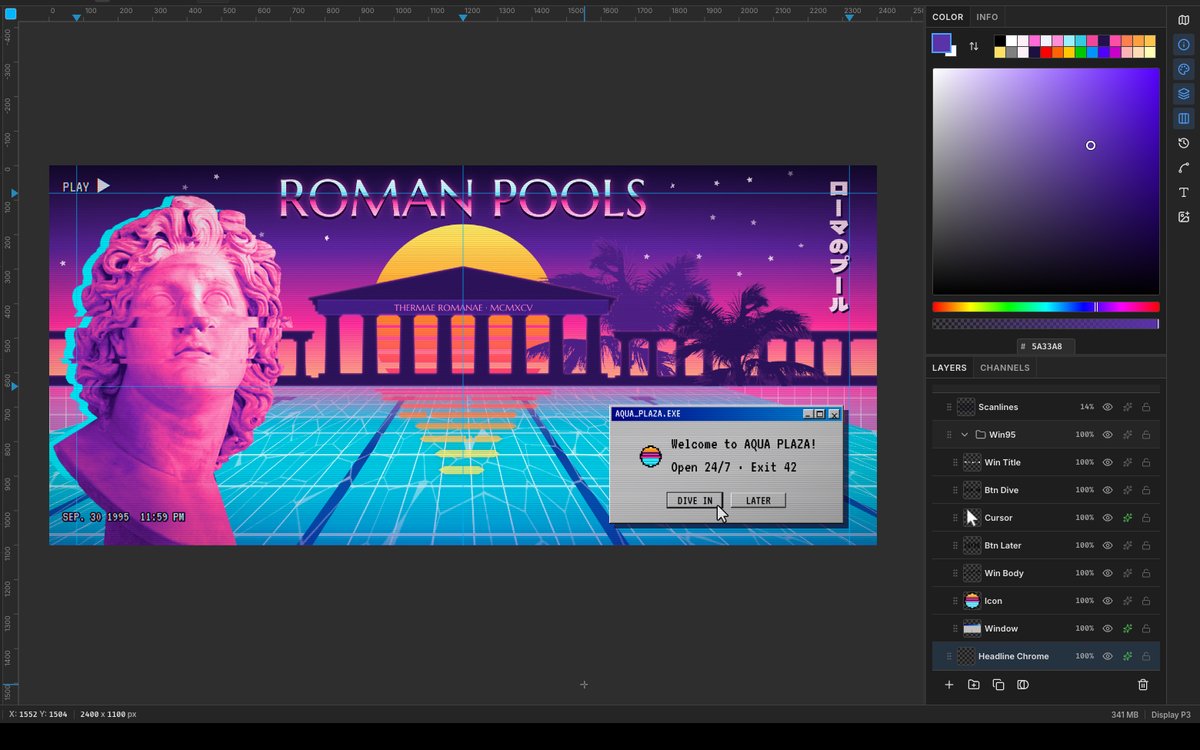Image resolution: width=1200 pixels, height=750 pixels.
Task: Click the 341 MB memory status
Action: (x=1125, y=715)
